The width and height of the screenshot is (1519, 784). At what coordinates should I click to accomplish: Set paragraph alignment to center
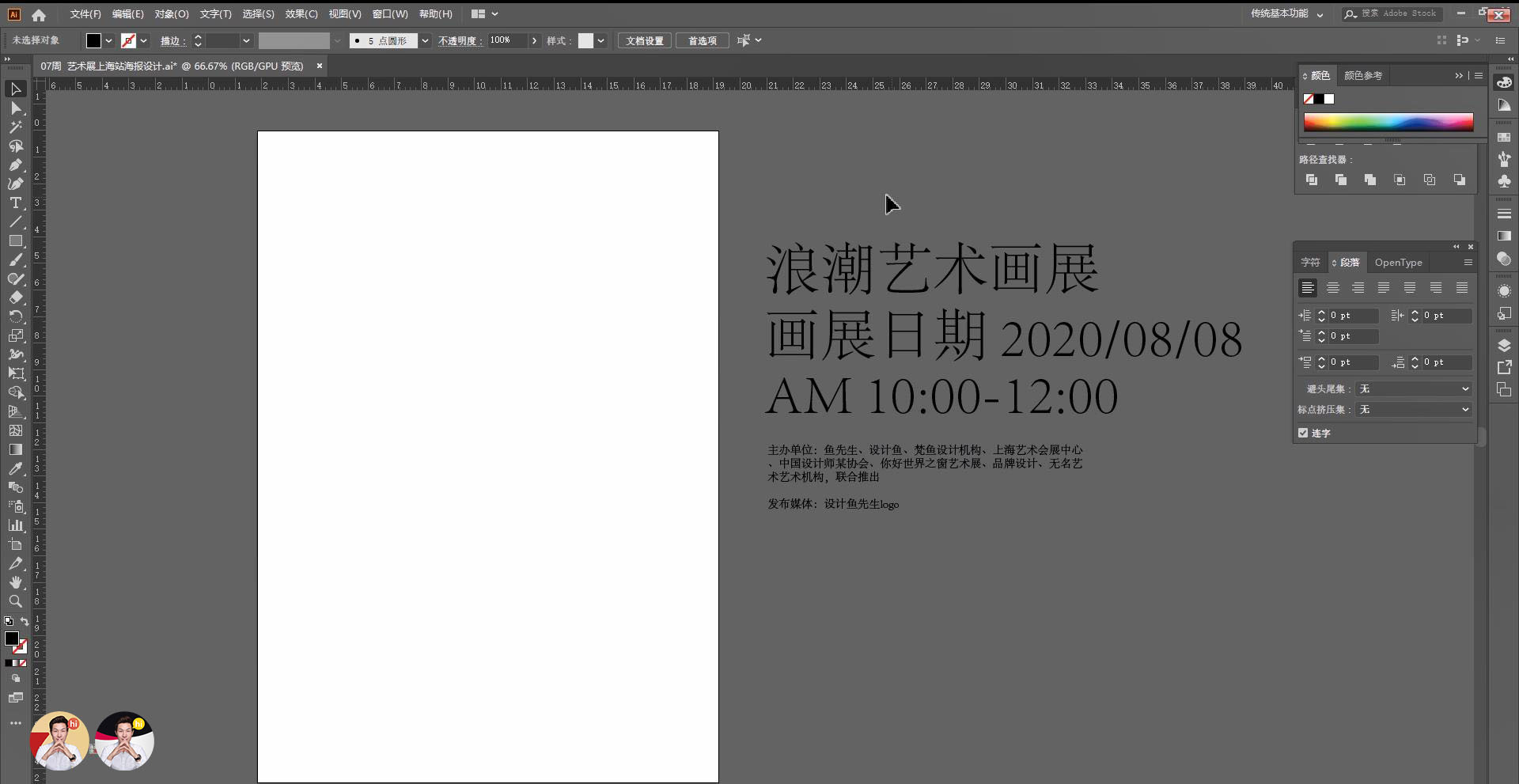(x=1333, y=288)
